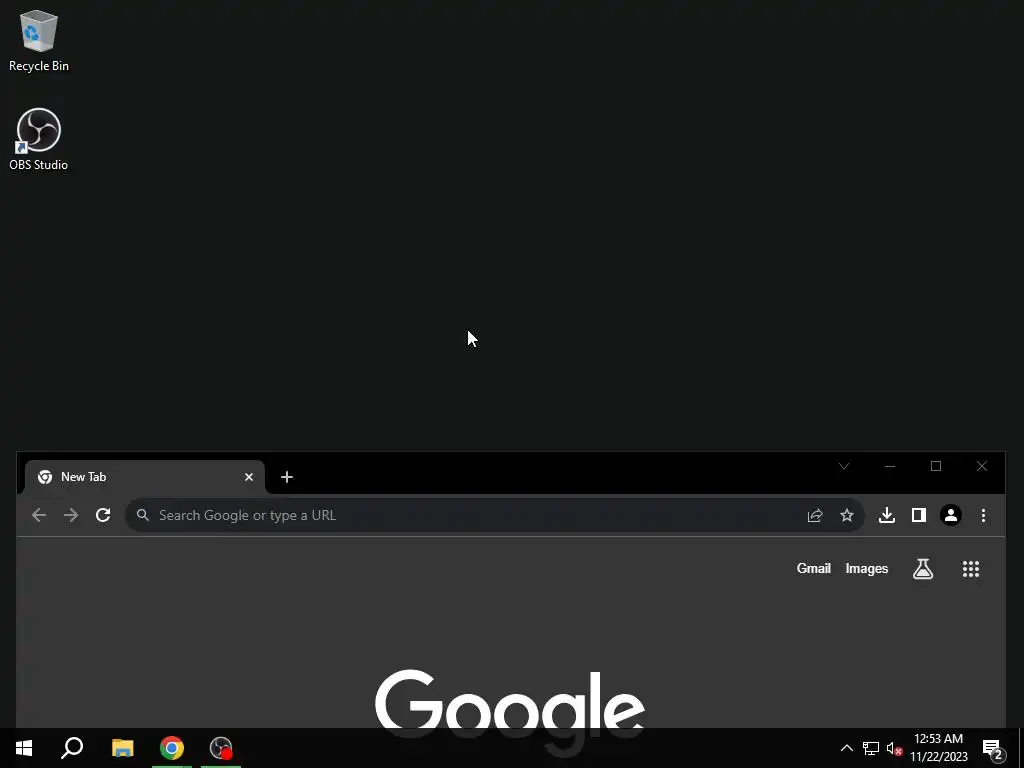Minimize the Chrome window

coord(889,466)
